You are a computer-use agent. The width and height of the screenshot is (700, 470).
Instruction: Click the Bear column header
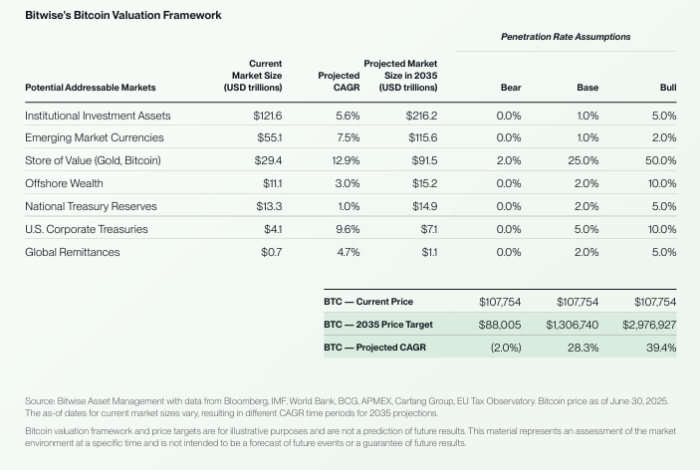point(510,88)
